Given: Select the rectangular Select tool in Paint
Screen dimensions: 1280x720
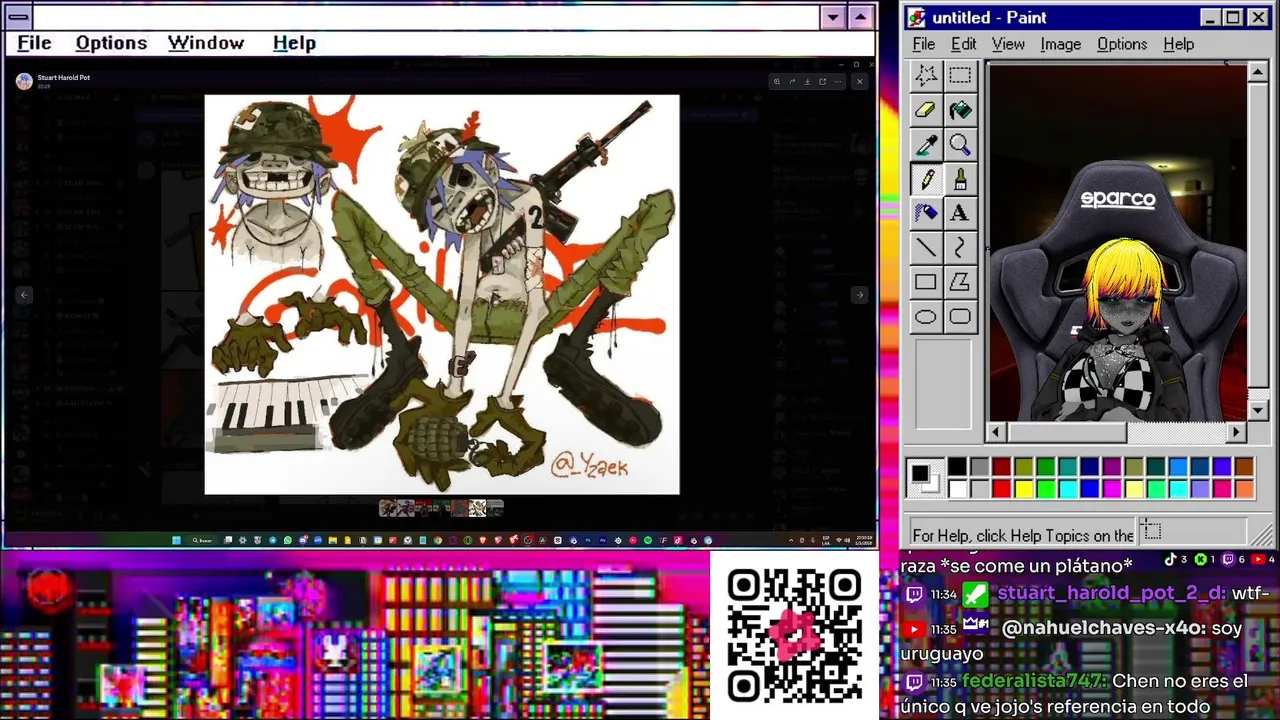Looking at the screenshot, I should [960, 75].
